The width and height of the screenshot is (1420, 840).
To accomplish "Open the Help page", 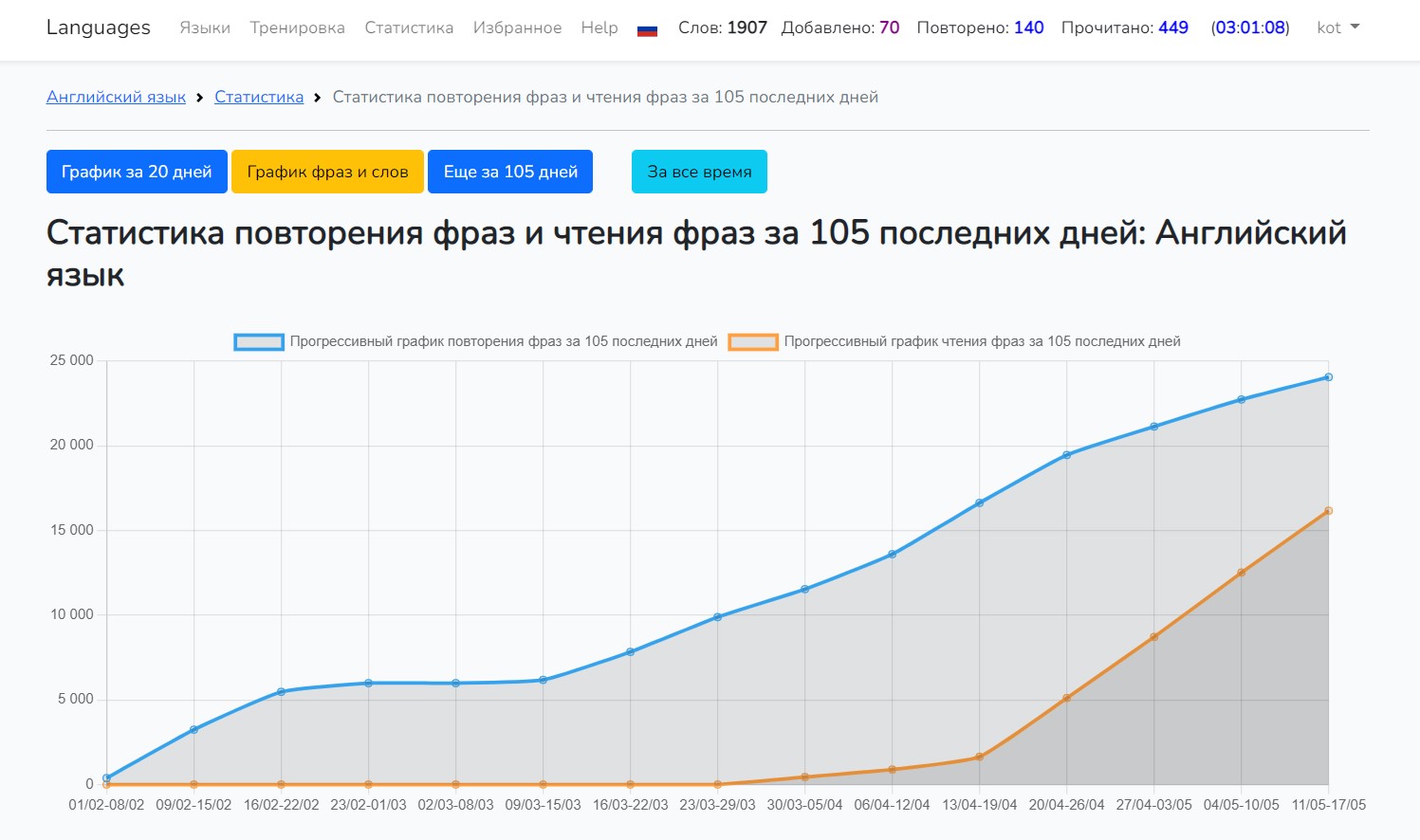I will pos(599,27).
